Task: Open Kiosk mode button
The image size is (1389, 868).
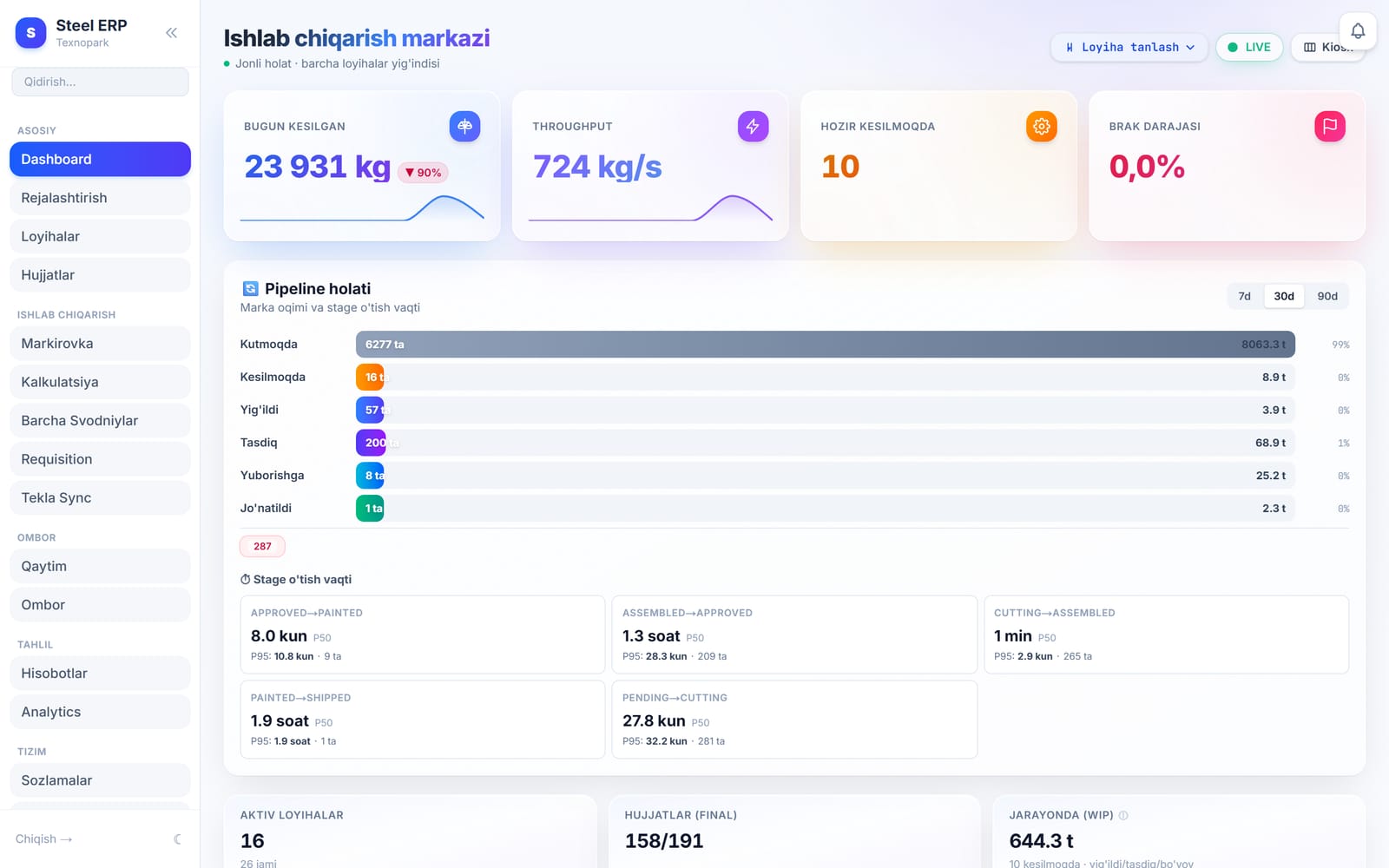Action: (x=1328, y=47)
